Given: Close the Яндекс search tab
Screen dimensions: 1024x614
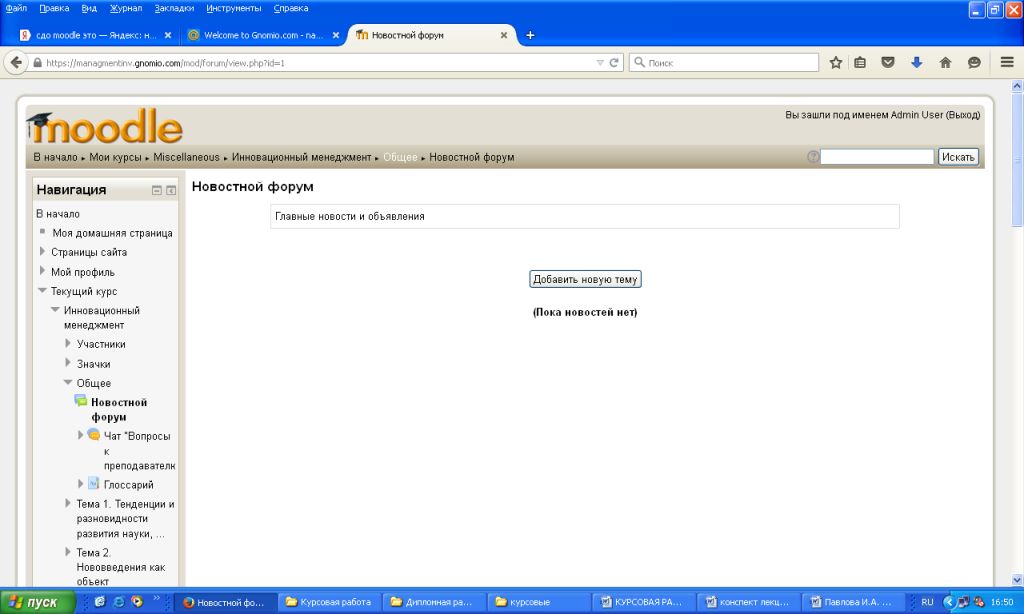Looking at the screenshot, I should [168, 35].
